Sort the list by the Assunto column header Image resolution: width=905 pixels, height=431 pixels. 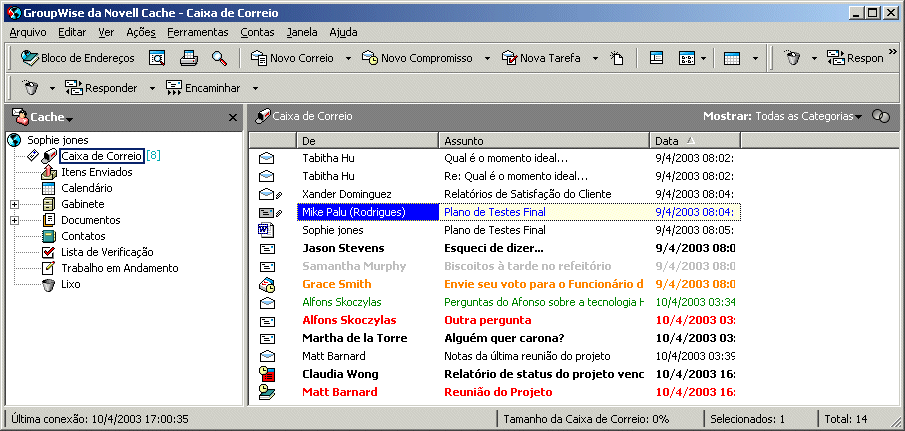[544, 141]
